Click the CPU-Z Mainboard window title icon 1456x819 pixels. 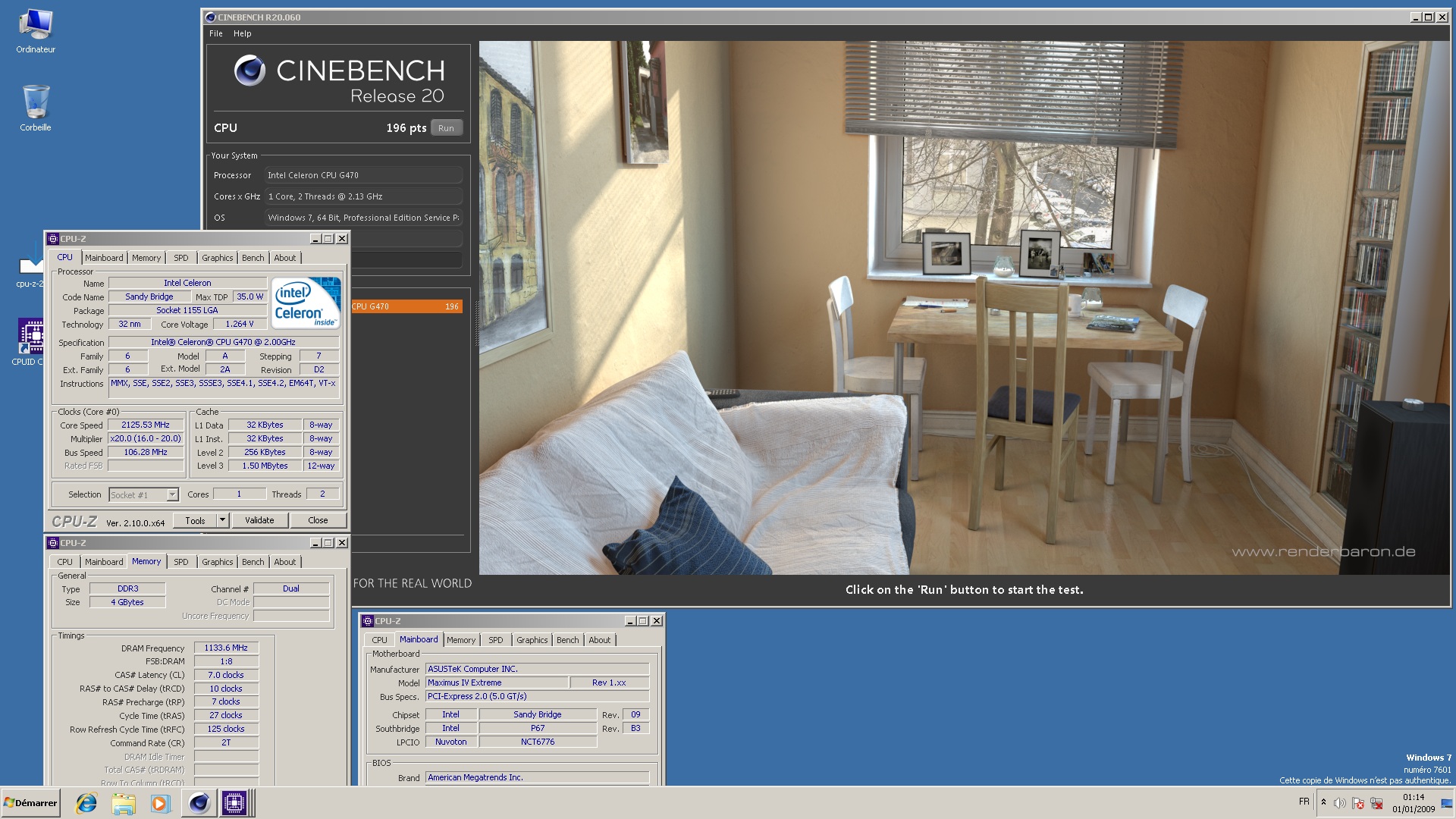368,620
